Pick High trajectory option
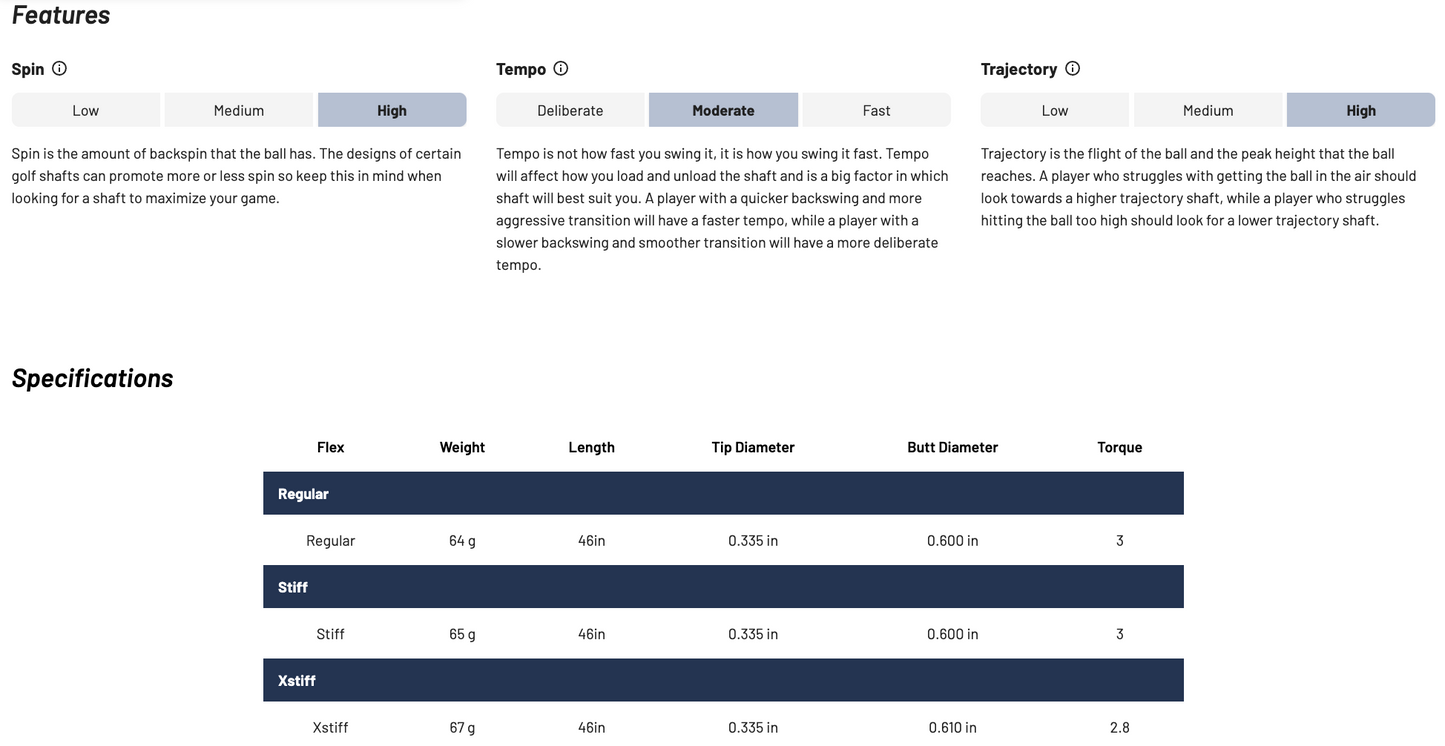Image resolution: width=1445 pixels, height=746 pixels. point(1361,110)
